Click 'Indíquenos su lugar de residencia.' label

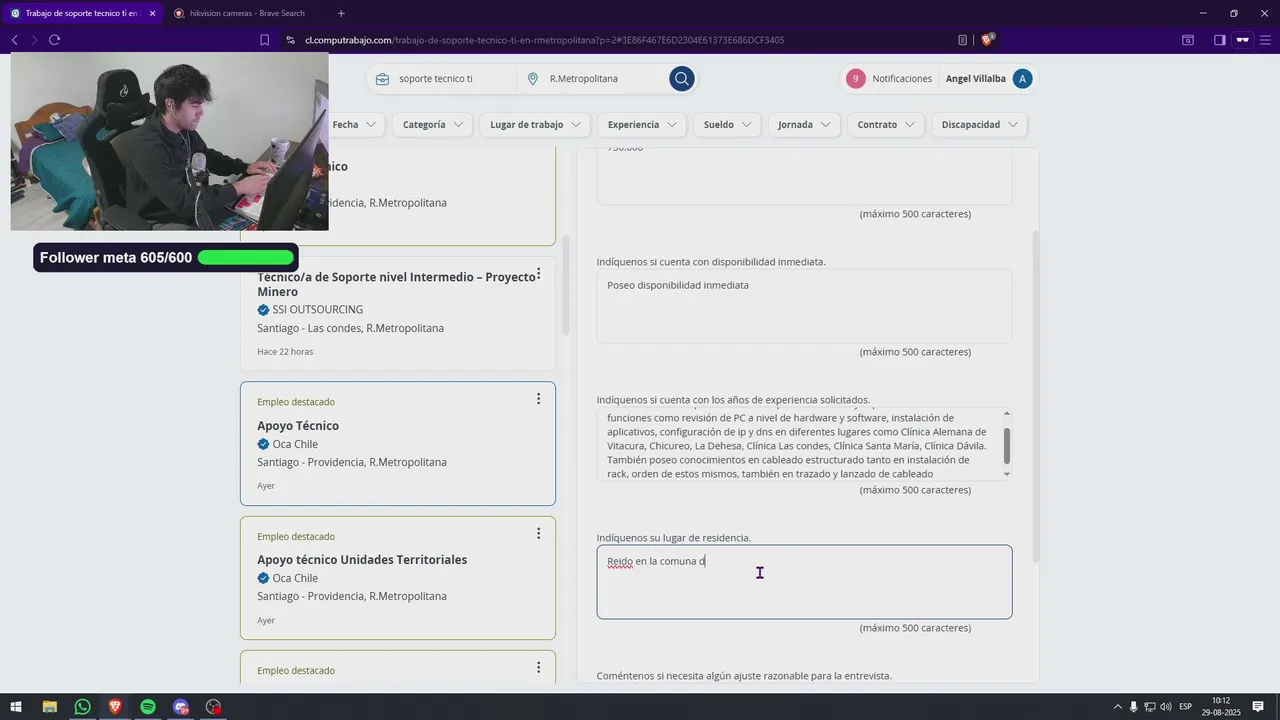674,538
